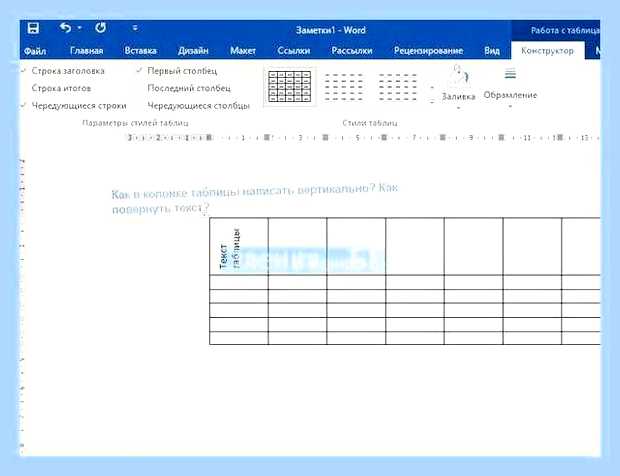
Task: Select the grid table style thumbnail
Action: tap(289, 87)
